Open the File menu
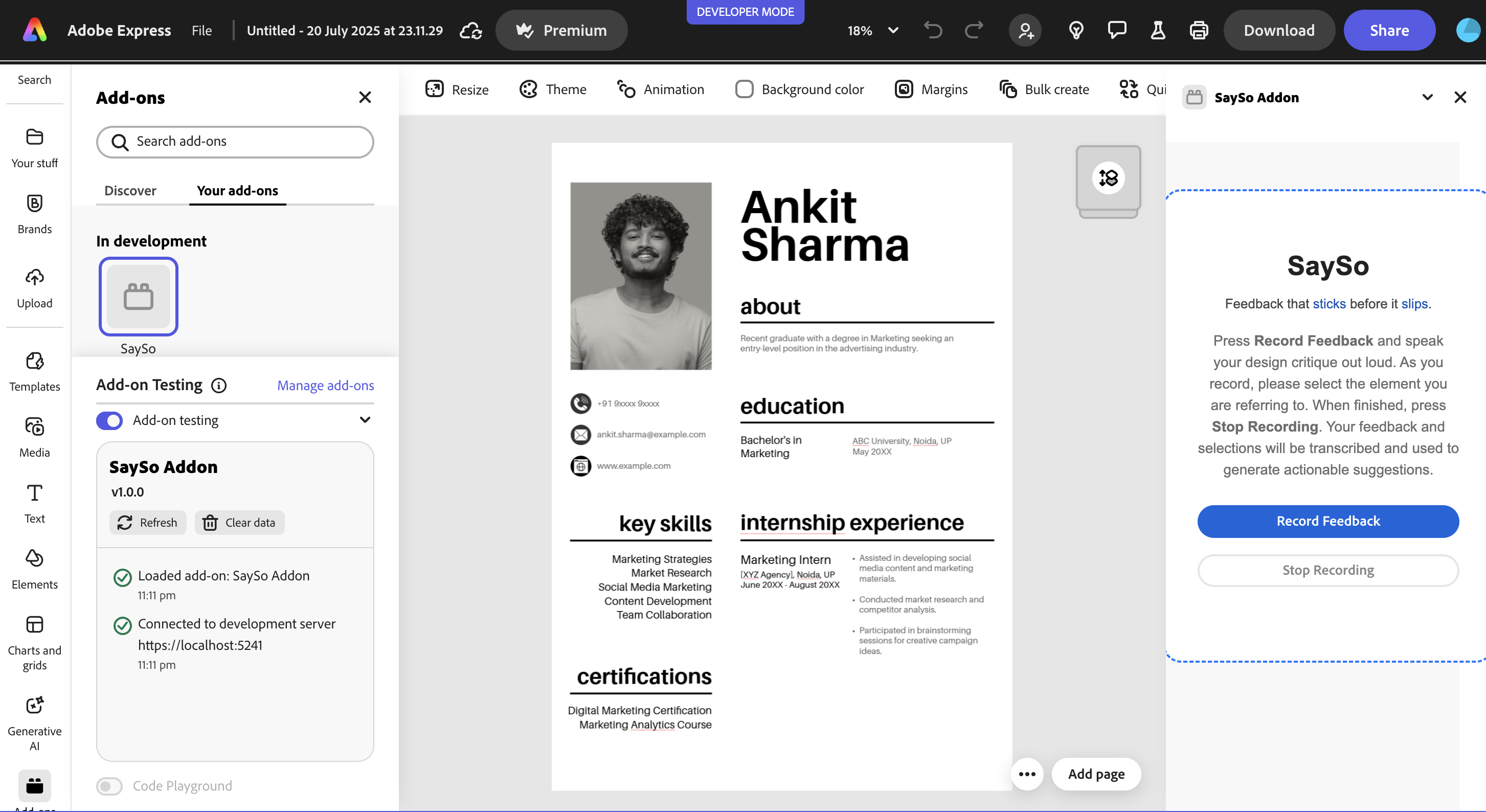Screen dimensions: 1486x812 (x=201, y=30)
